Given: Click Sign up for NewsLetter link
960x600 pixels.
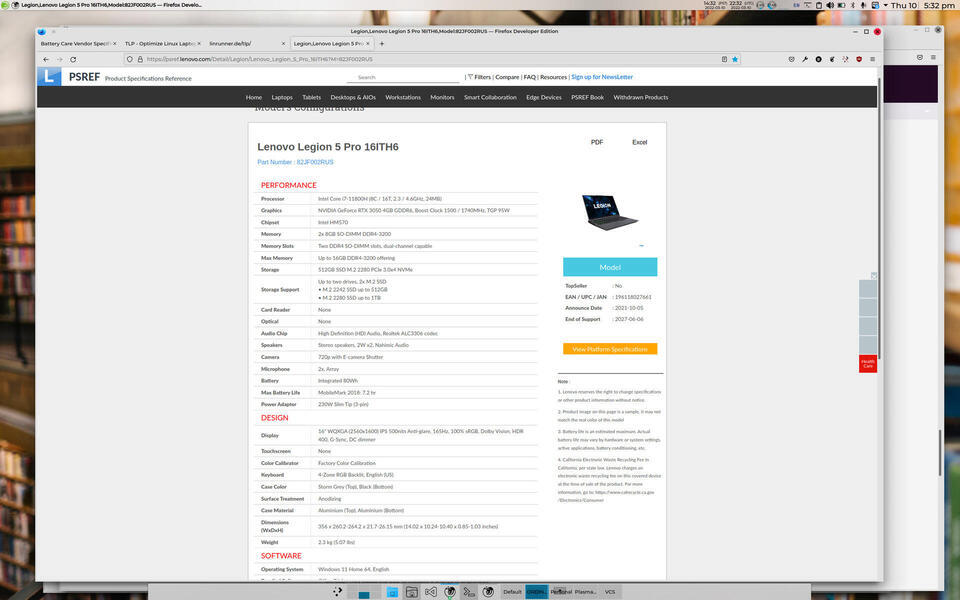Looking at the screenshot, I should [602, 77].
